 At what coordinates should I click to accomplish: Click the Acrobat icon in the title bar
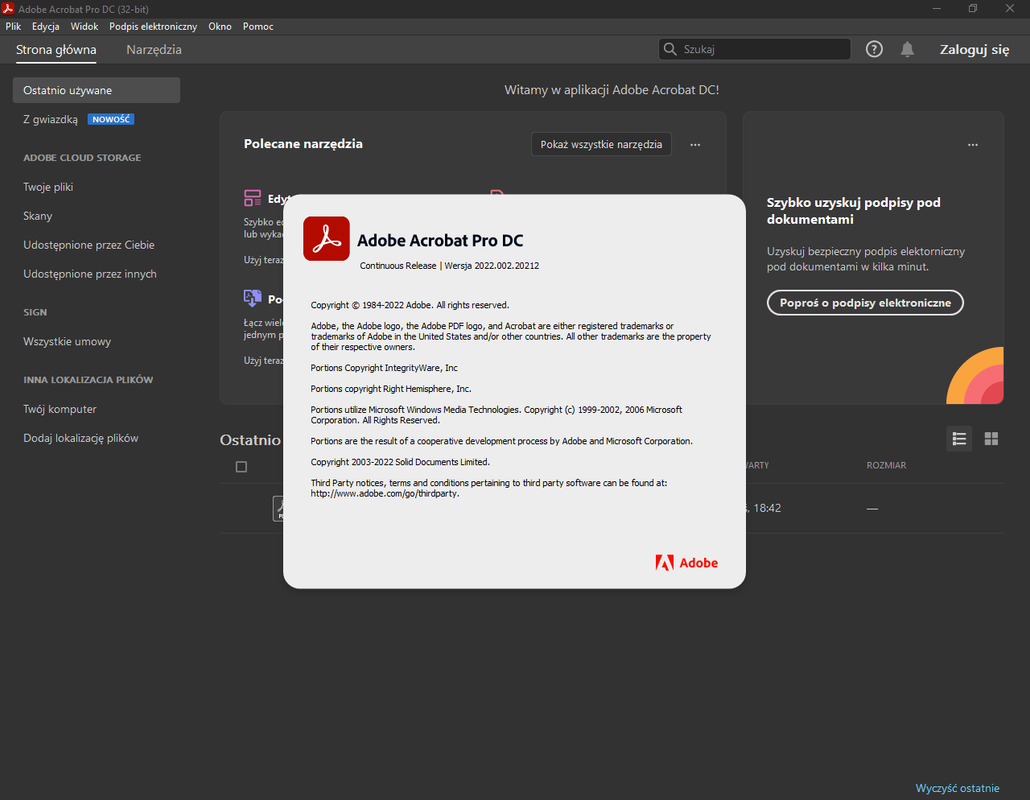pyautogui.click(x=8, y=9)
